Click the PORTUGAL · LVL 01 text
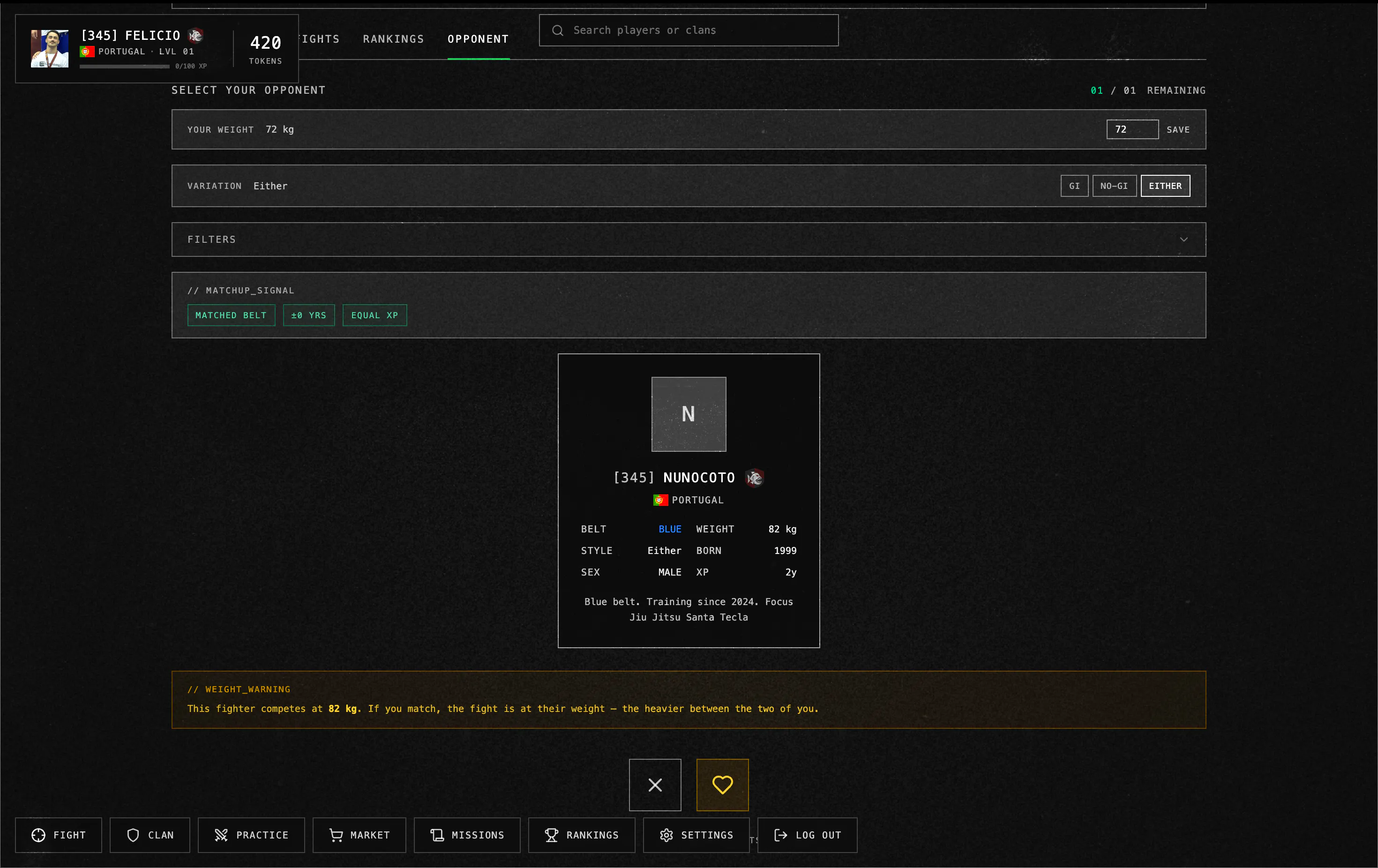The height and width of the screenshot is (868, 1378). (x=147, y=52)
